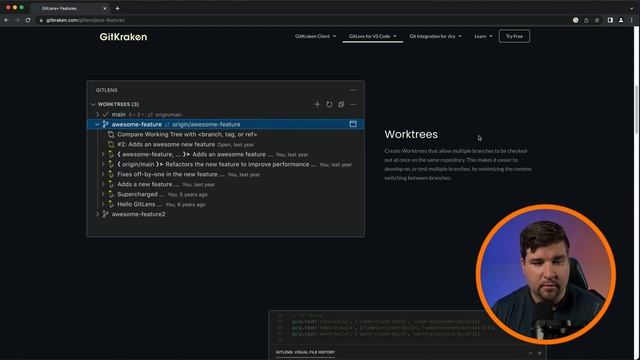Expand the awesome-feature2 worktree node
Screen dimensions: 640x360
pos(98,214)
